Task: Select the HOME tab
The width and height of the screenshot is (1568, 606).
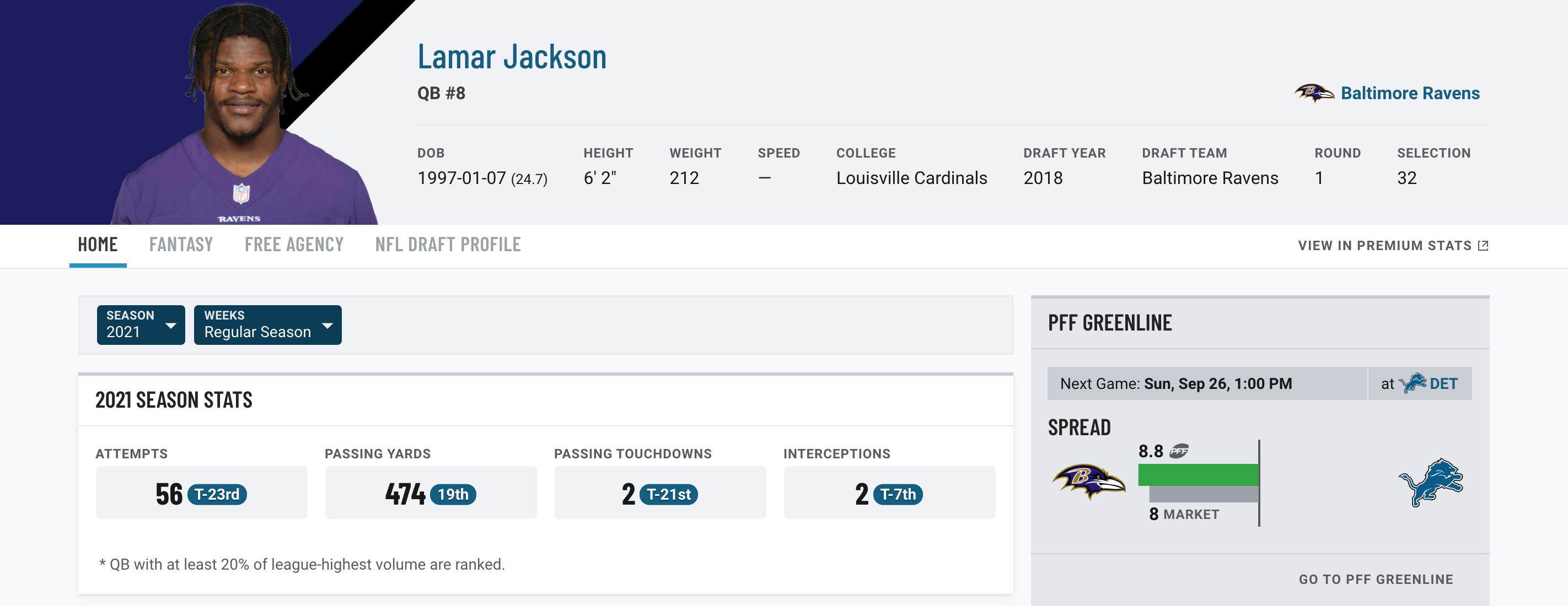Action: [x=97, y=244]
